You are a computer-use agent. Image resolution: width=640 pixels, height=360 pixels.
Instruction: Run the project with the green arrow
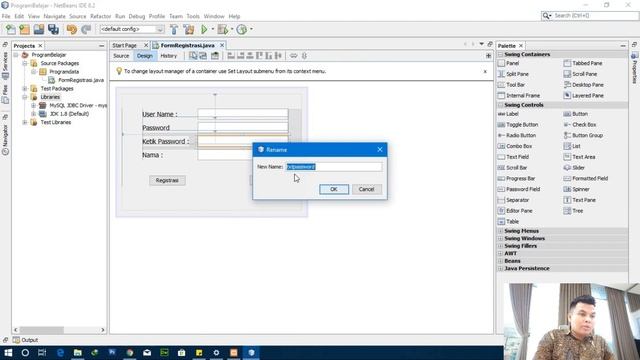[204, 29]
